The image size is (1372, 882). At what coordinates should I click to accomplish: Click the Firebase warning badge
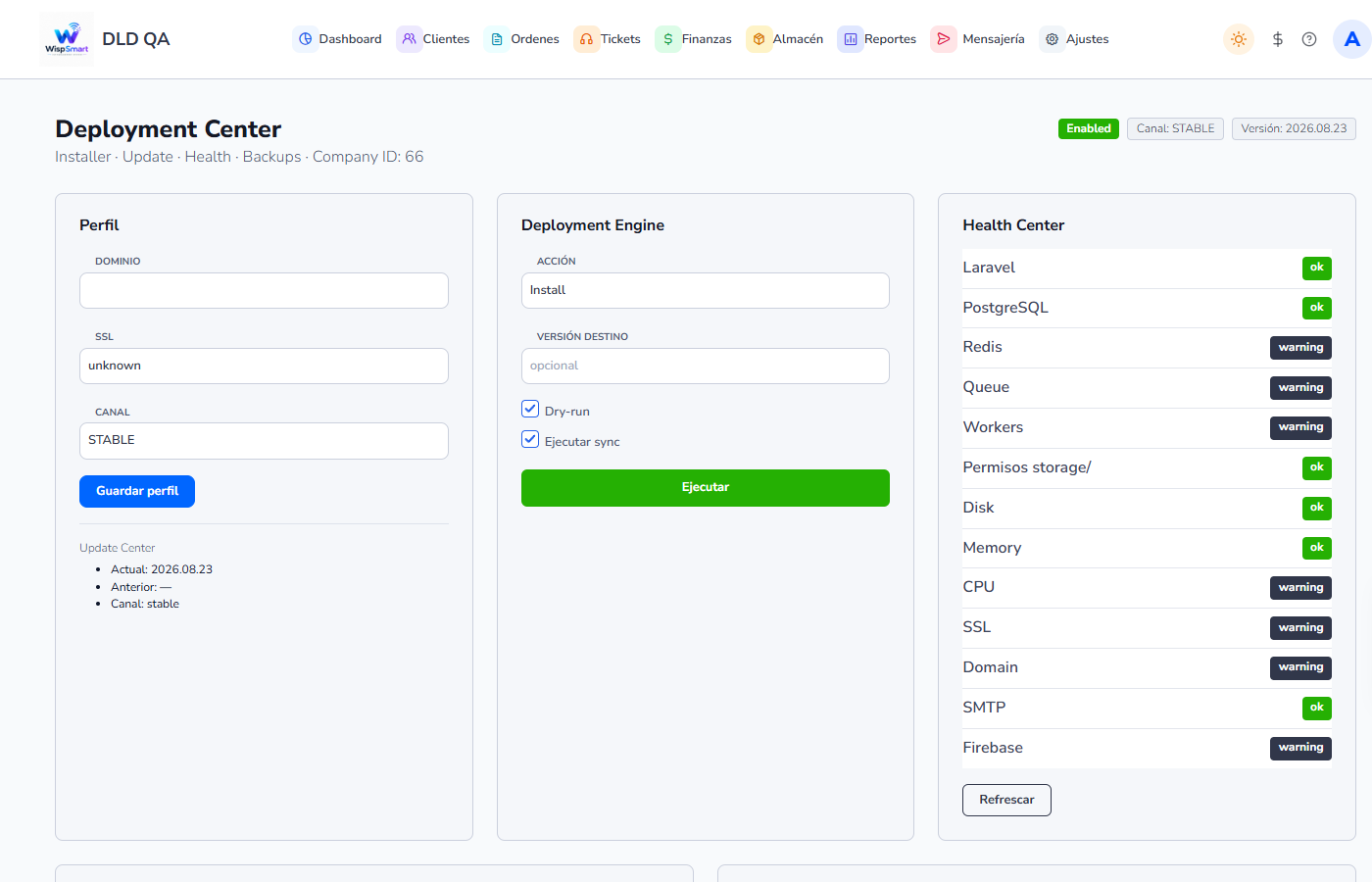click(1300, 748)
